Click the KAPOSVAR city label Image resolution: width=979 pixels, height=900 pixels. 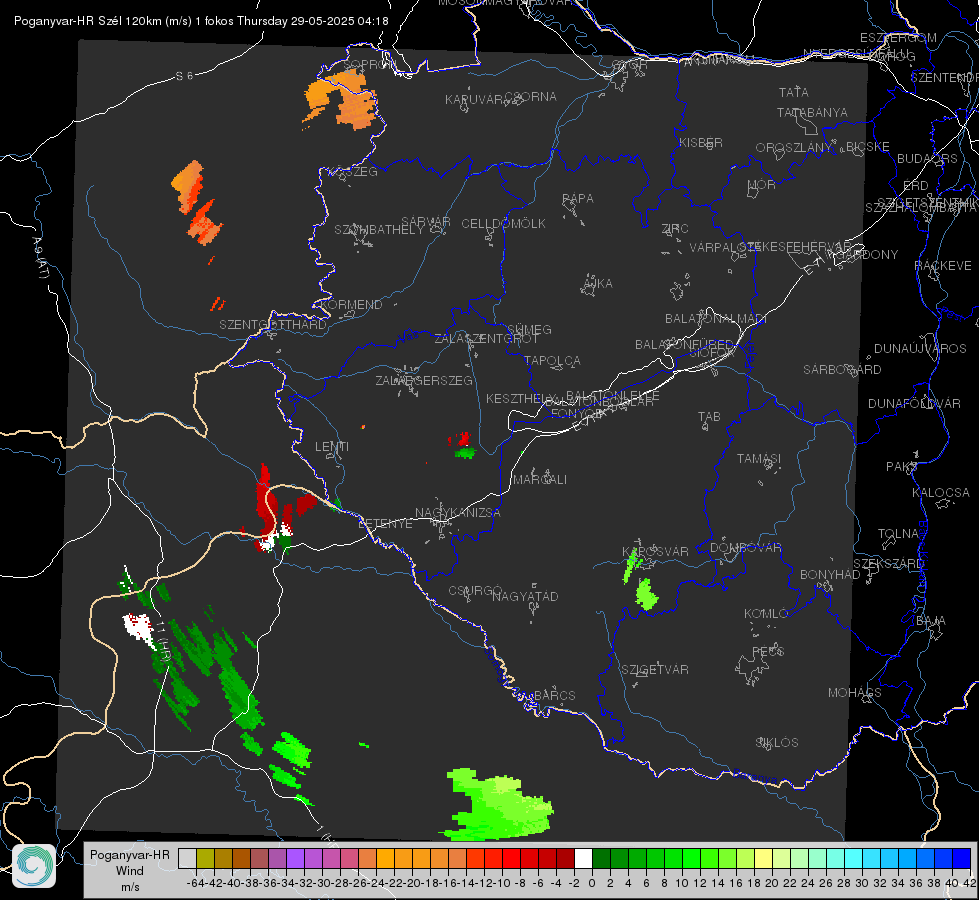655,551
